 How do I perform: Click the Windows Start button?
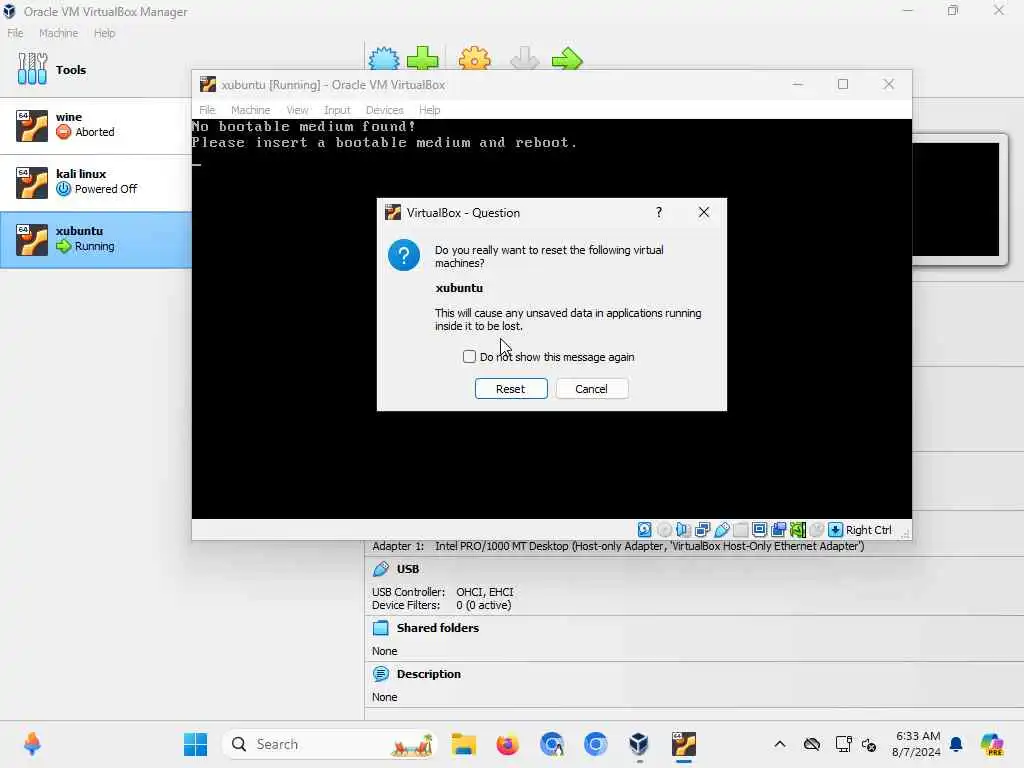tap(195, 744)
